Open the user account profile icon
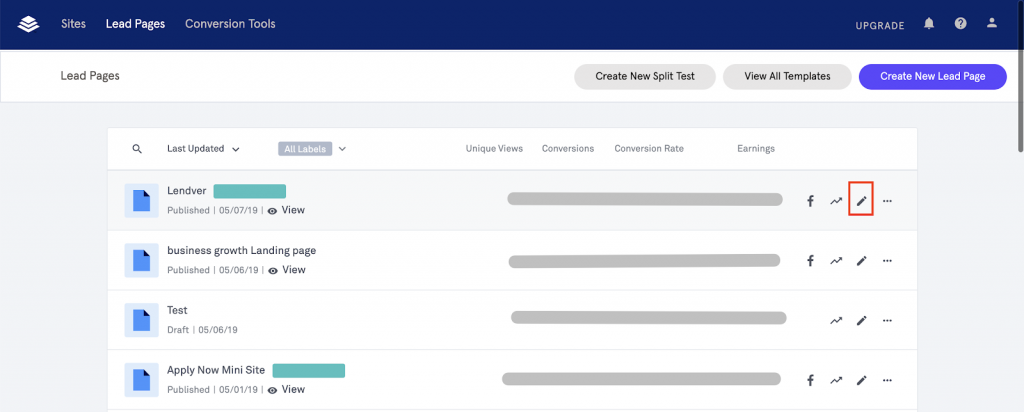 [991, 24]
